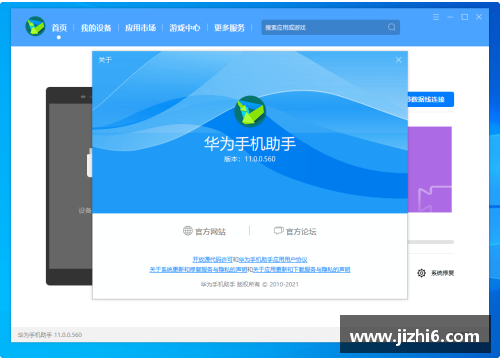Viewport: 500px width, 362px height.
Task: Switch to the 首页 tab
Action: click(x=59, y=28)
